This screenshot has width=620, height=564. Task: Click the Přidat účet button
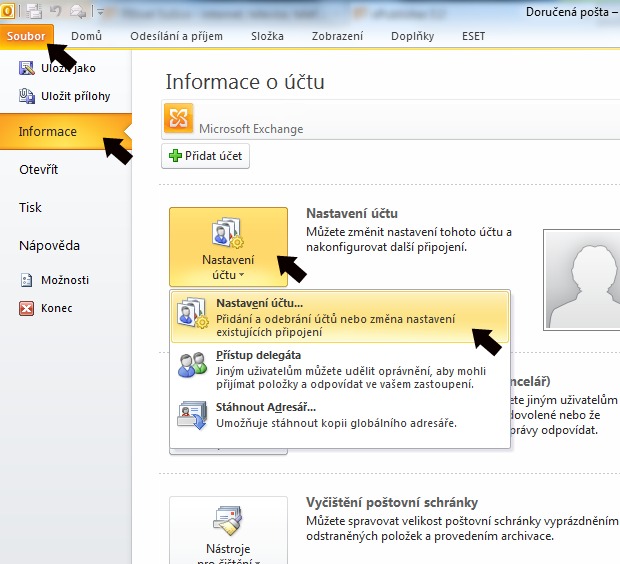tap(205, 156)
